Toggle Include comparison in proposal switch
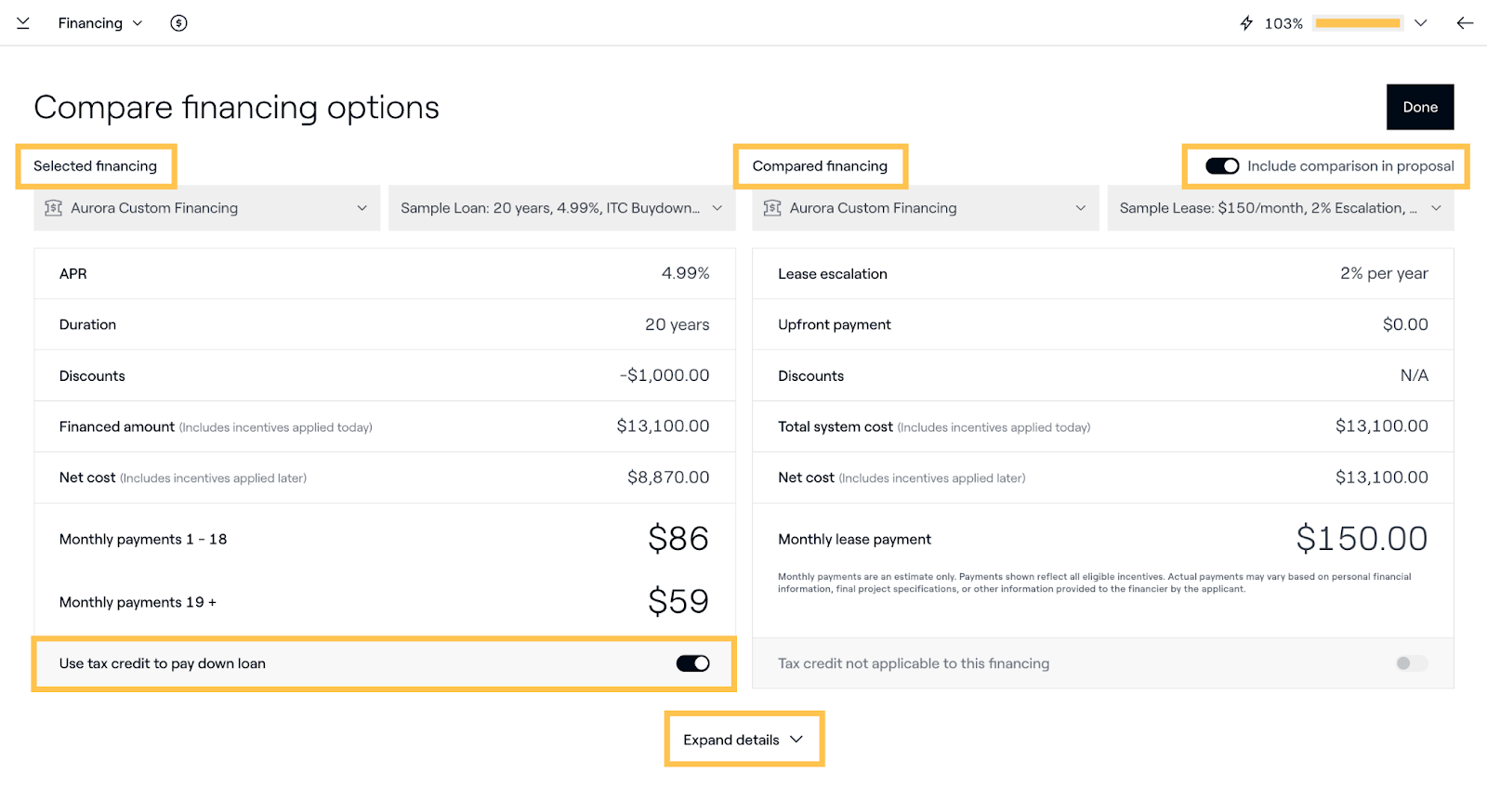Image resolution: width=1487 pixels, height=812 pixels. point(1221,166)
